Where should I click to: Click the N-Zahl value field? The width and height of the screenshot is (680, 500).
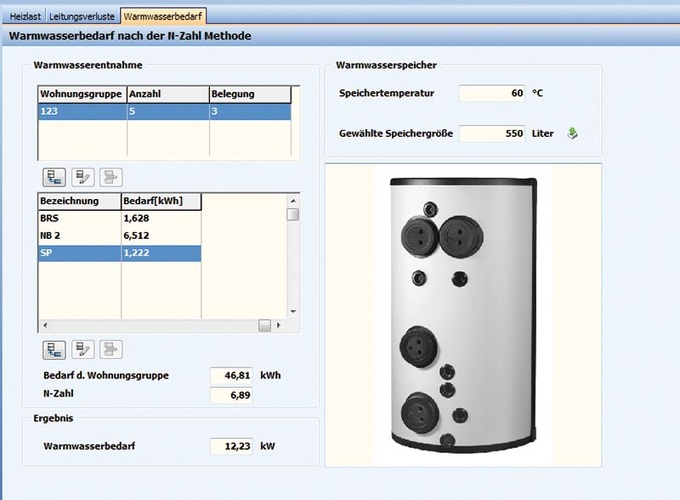231,395
